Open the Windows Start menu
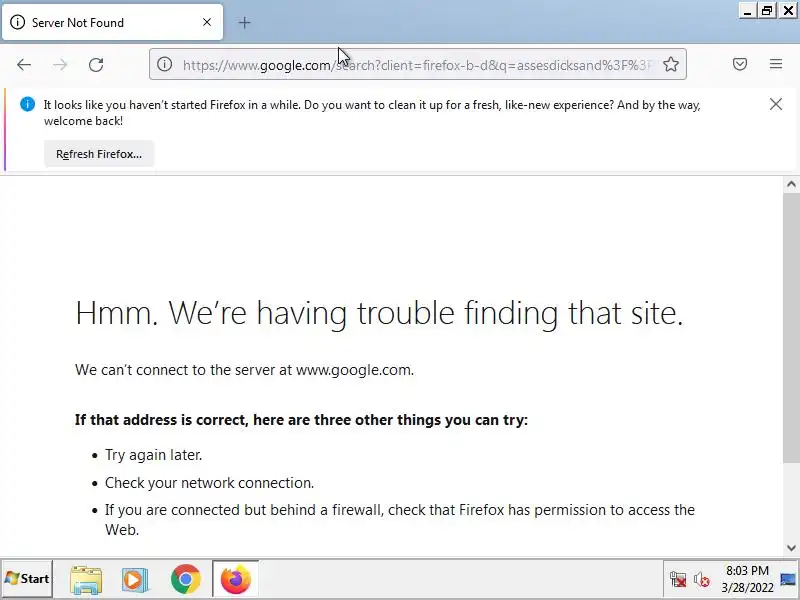The width and height of the screenshot is (800, 600). (x=27, y=579)
